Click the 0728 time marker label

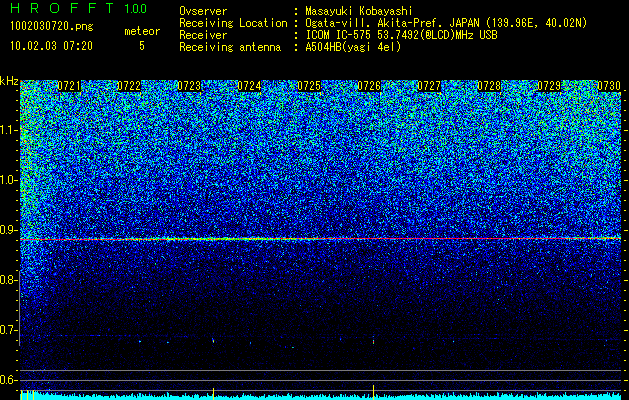(x=489, y=86)
